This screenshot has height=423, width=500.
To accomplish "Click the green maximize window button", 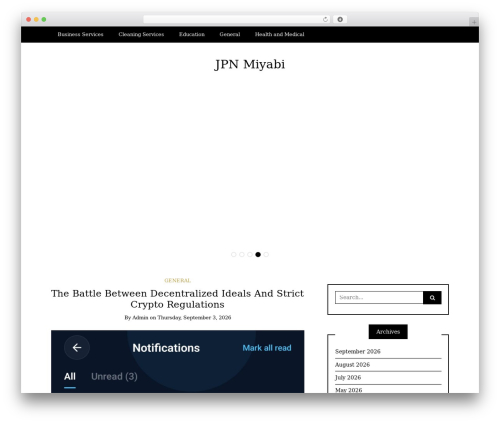I will point(44,19).
